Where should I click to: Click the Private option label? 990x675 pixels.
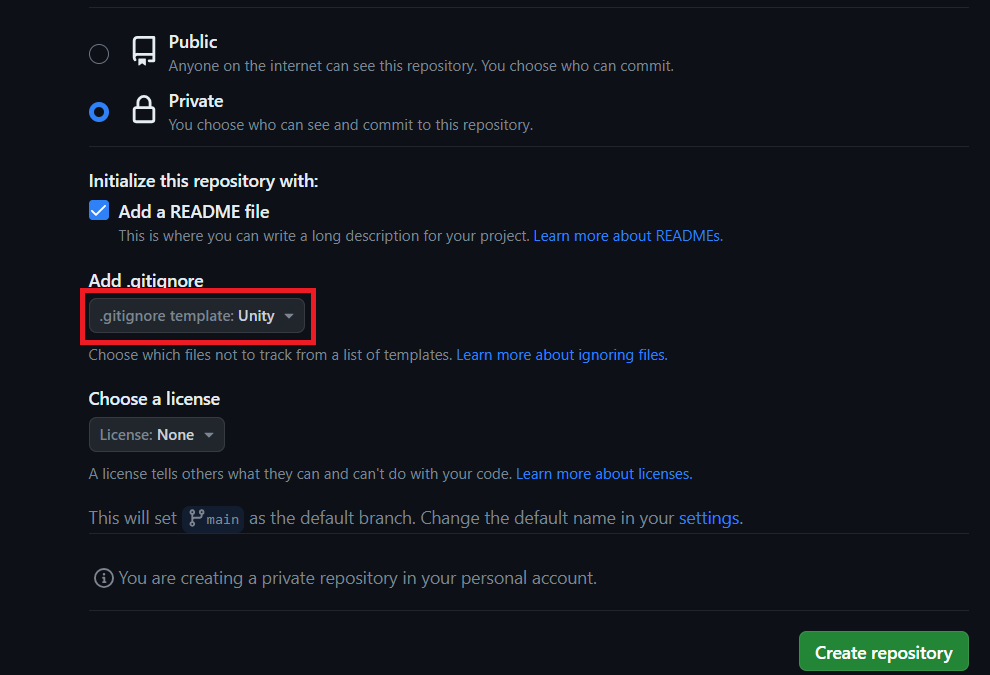(196, 101)
